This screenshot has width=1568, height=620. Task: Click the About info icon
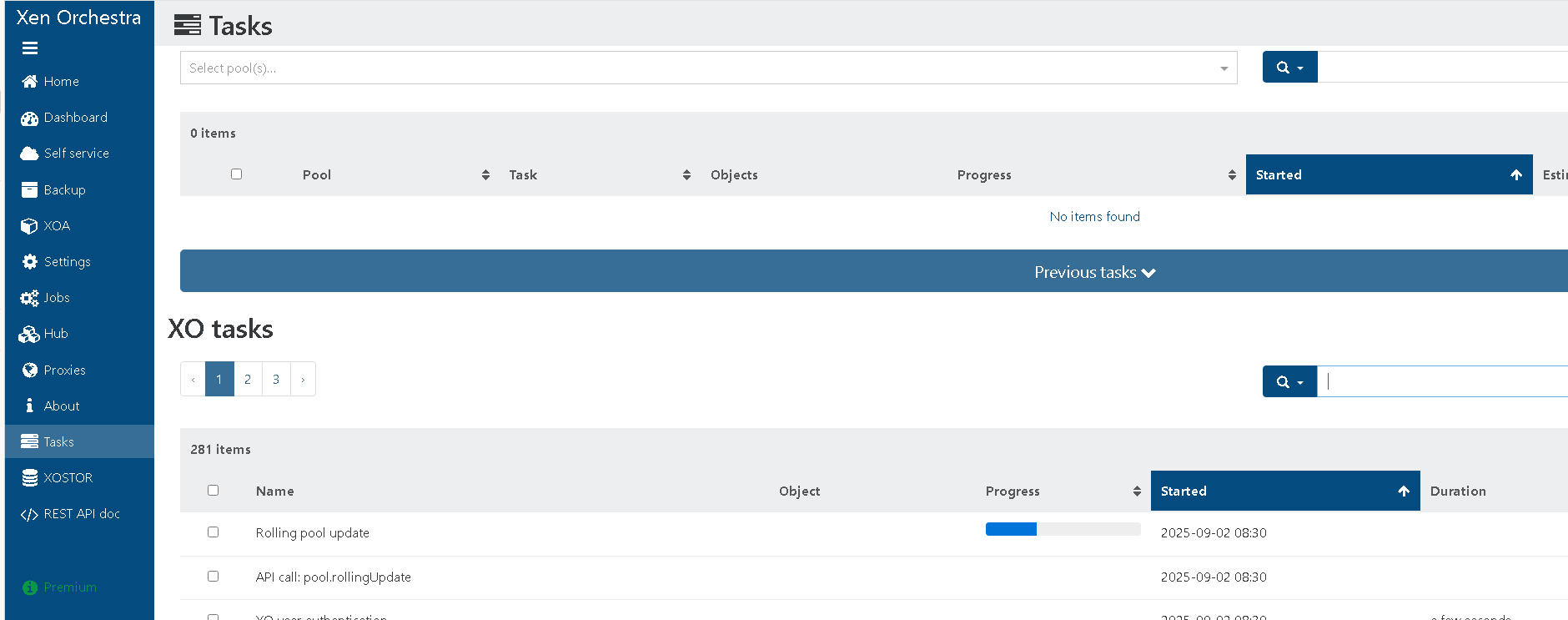click(x=29, y=406)
